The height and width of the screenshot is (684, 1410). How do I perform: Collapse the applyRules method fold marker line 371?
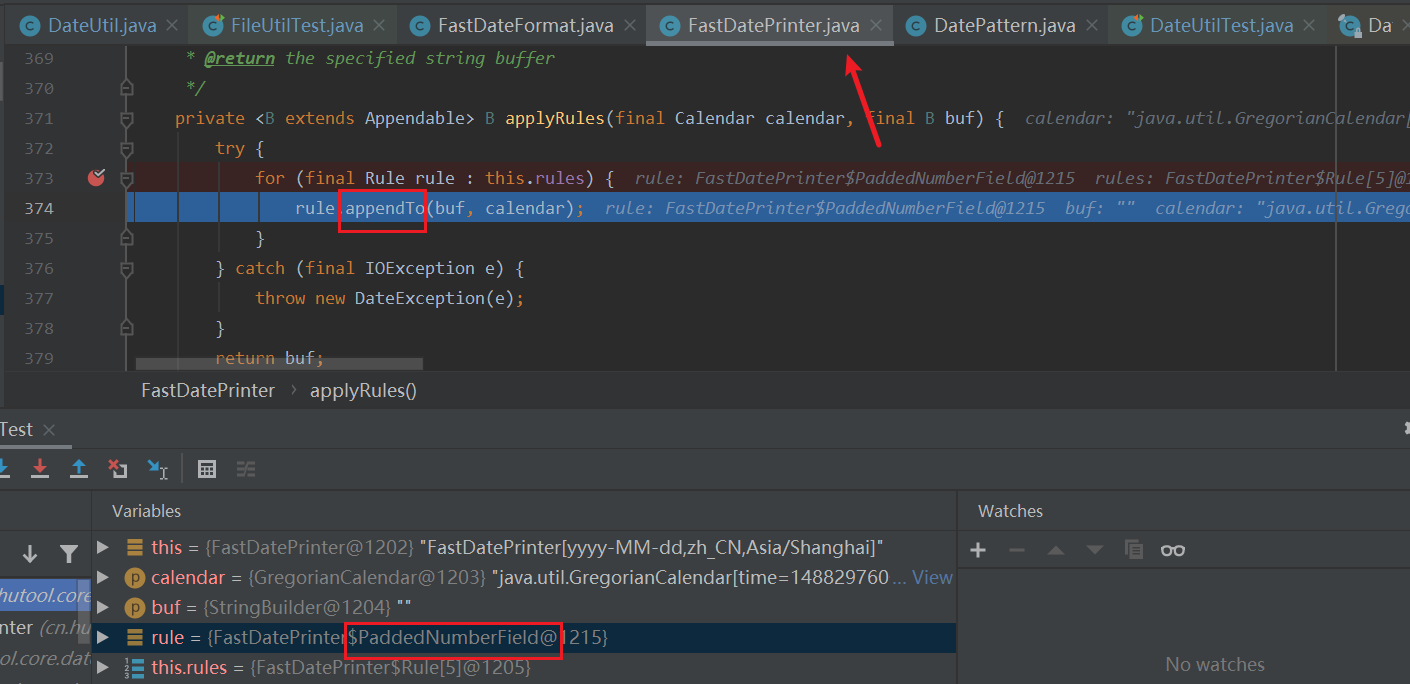(127, 118)
